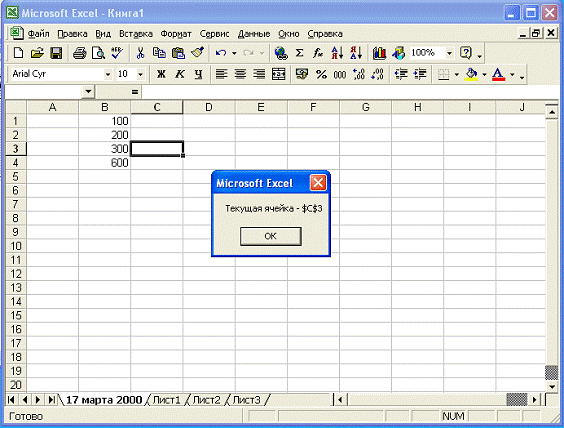Merge and center cells icon
The height and width of the screenshot is (428, 564).
[x=278, y=74]
